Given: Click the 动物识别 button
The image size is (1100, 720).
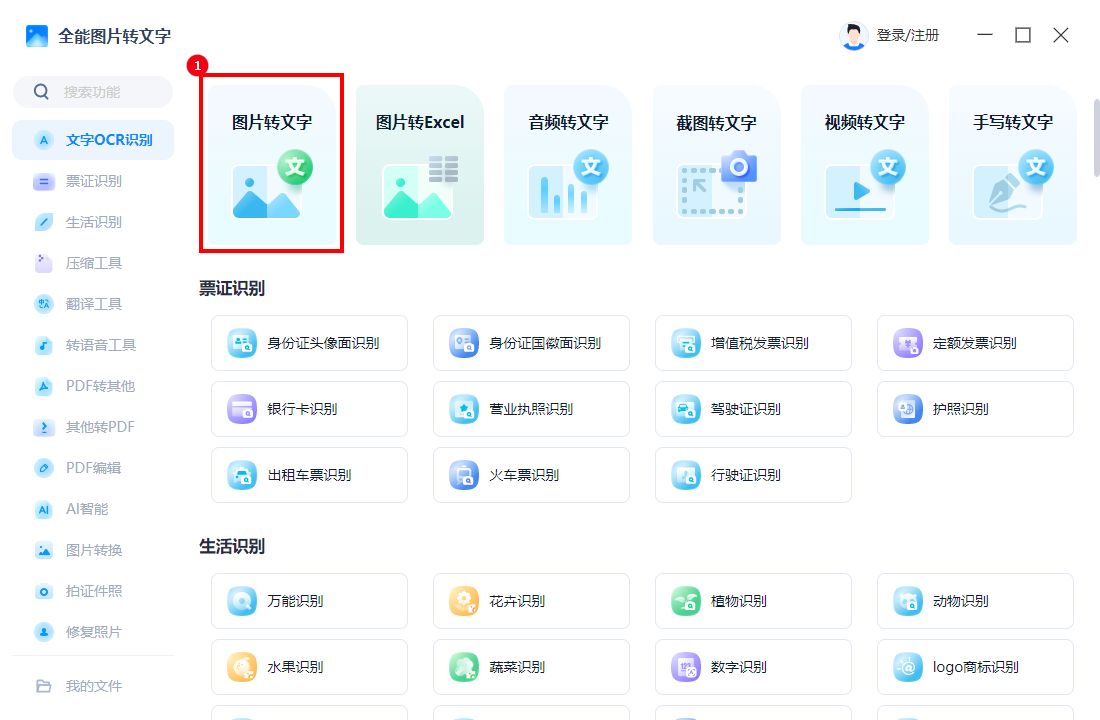Looking at the screenshot, I should pos(975,601).
